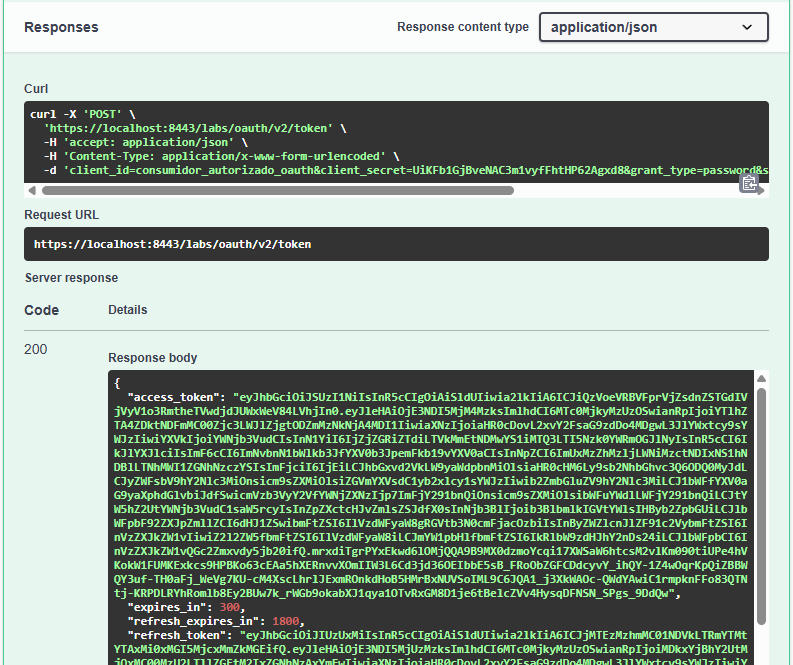This screenshot has height=665, width=793.
Task: Click the Responses section heading
Action: pos(61,27)
